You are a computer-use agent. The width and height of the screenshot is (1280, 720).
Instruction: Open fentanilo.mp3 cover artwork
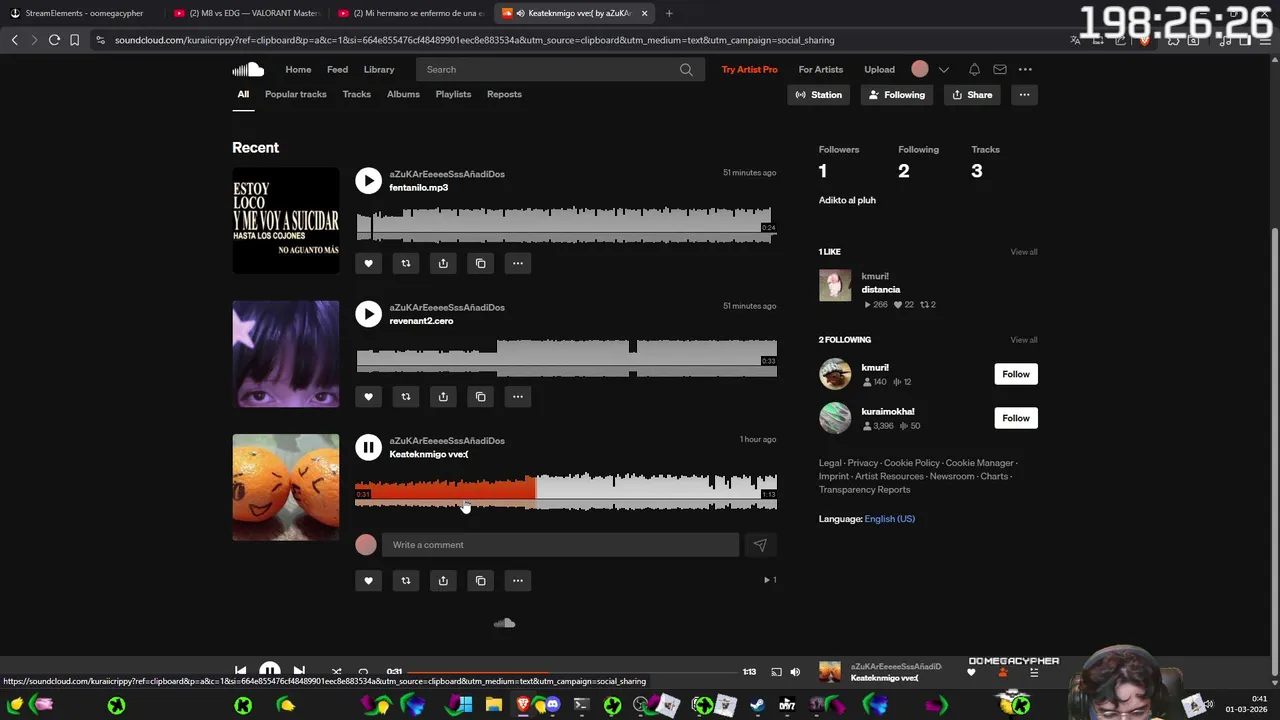click(x=286, y=220)
